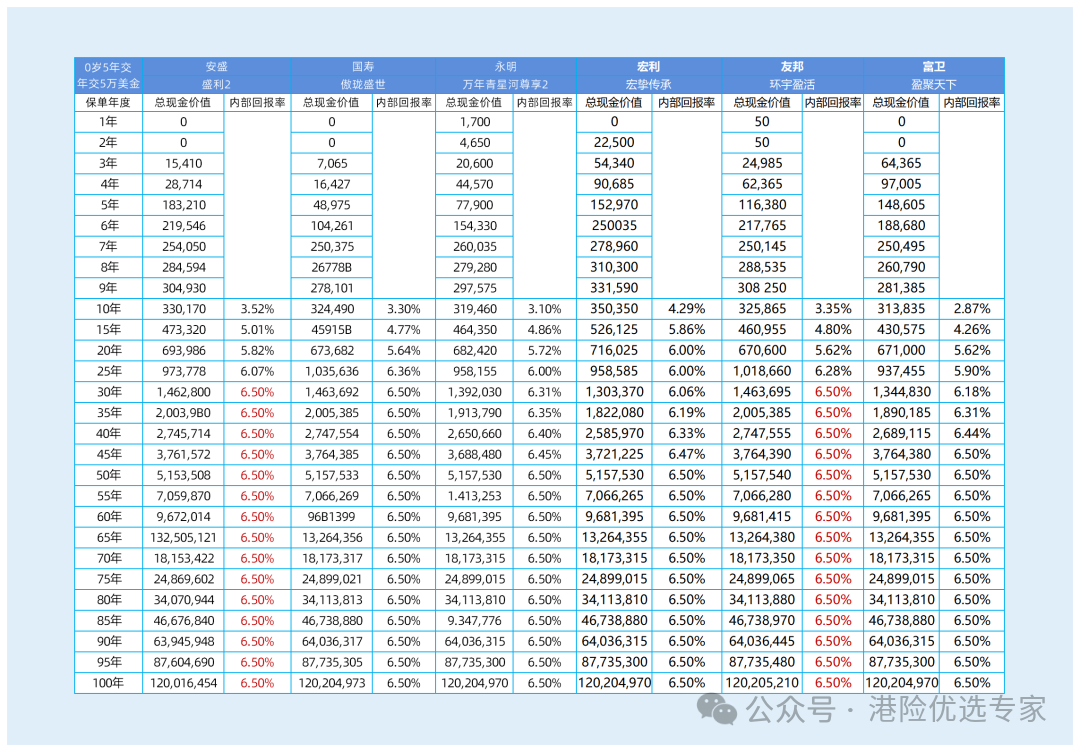Click the value 330,170
1080x752 pixels.
[x=183, y=309]
